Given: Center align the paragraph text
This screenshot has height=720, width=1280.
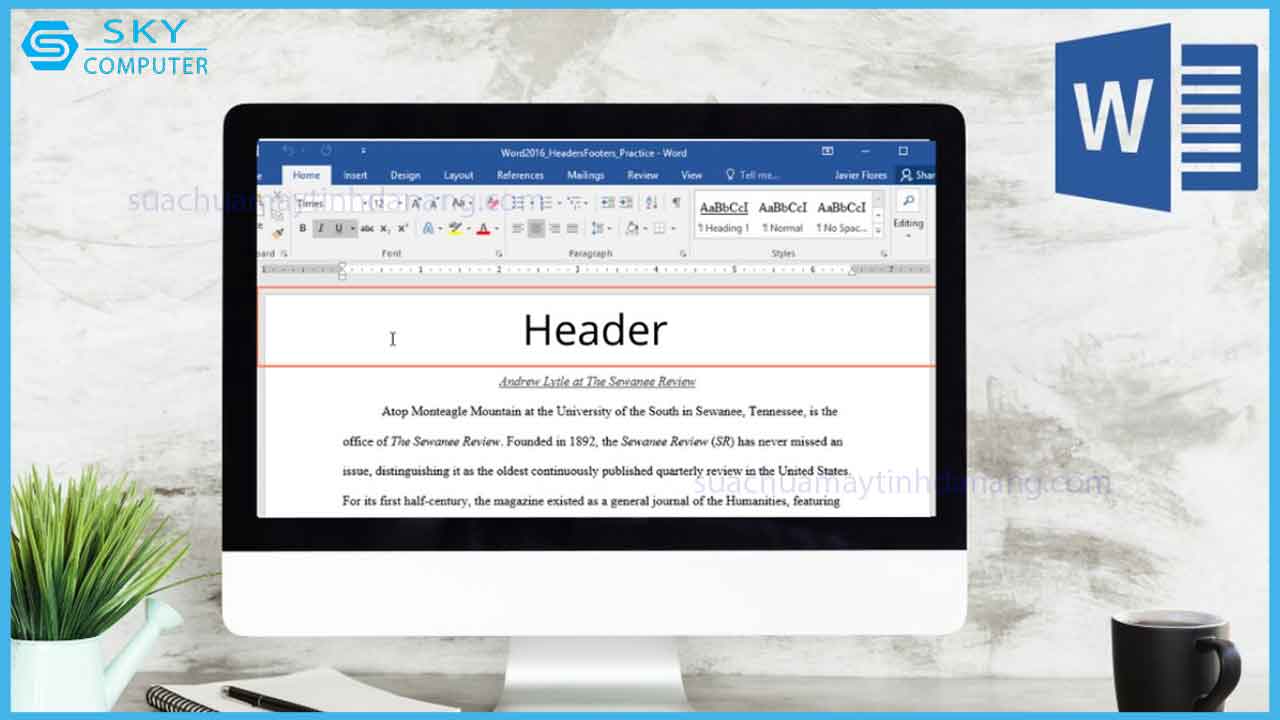Looking at the screenshot, I should click(x=536, y=229).
